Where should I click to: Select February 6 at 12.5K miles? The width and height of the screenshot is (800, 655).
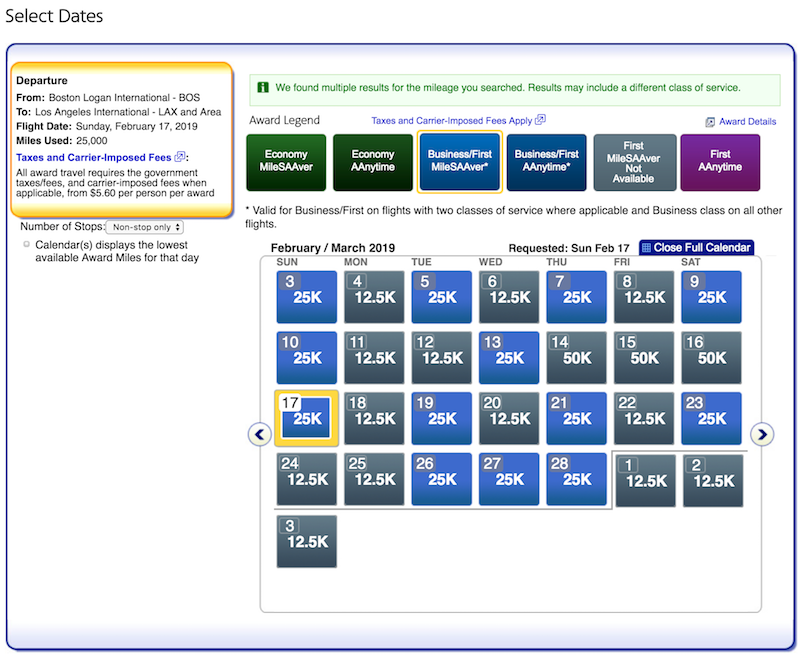click(x=509, y=297)
